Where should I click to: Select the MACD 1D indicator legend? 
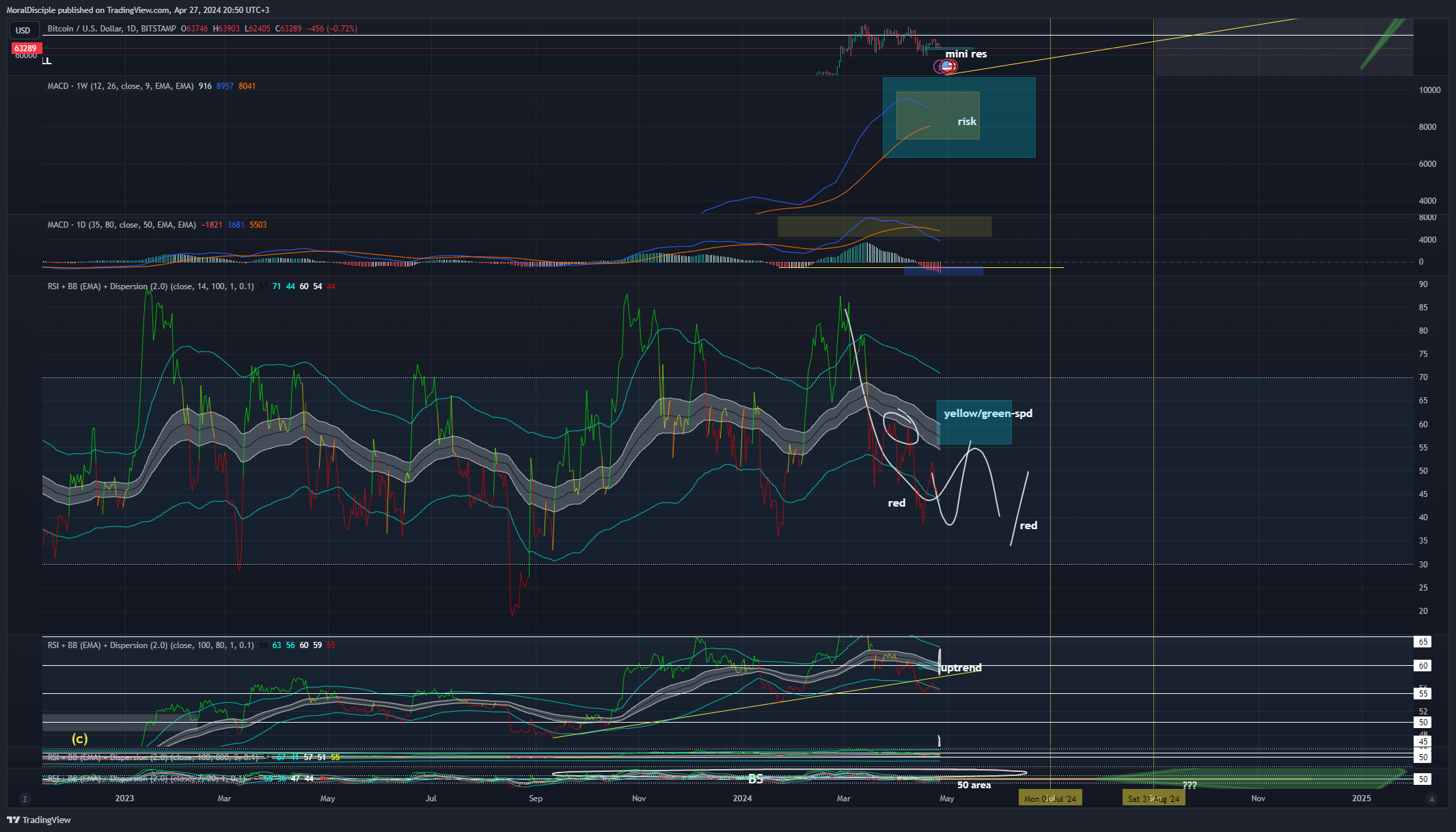pyautogui.click(x=122, y=225)
